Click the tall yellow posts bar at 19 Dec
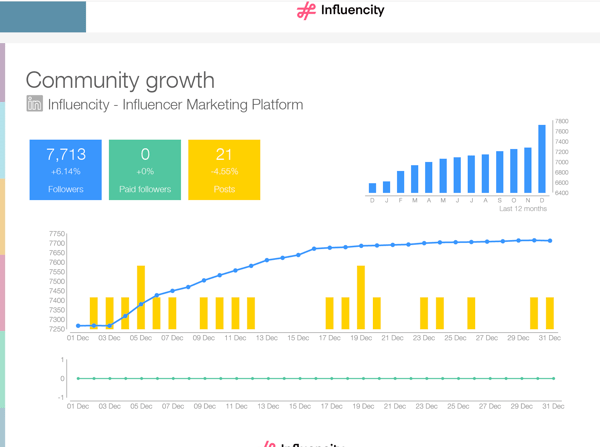The image size is (600, 447). (361, 297)
